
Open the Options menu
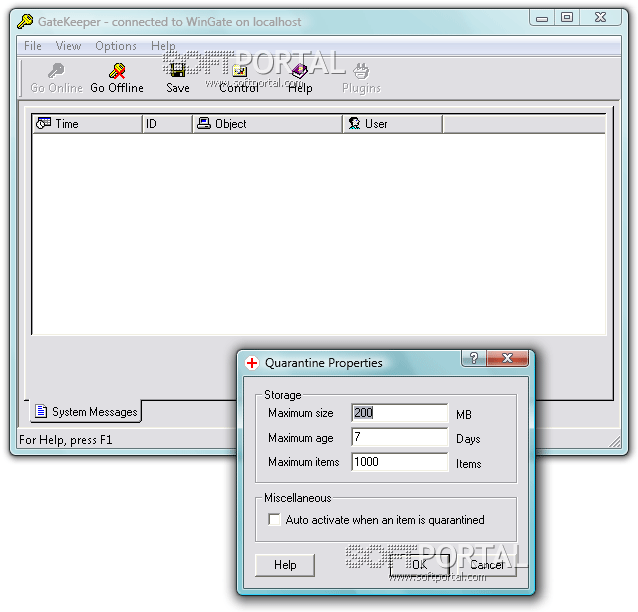tap(116, 46)
